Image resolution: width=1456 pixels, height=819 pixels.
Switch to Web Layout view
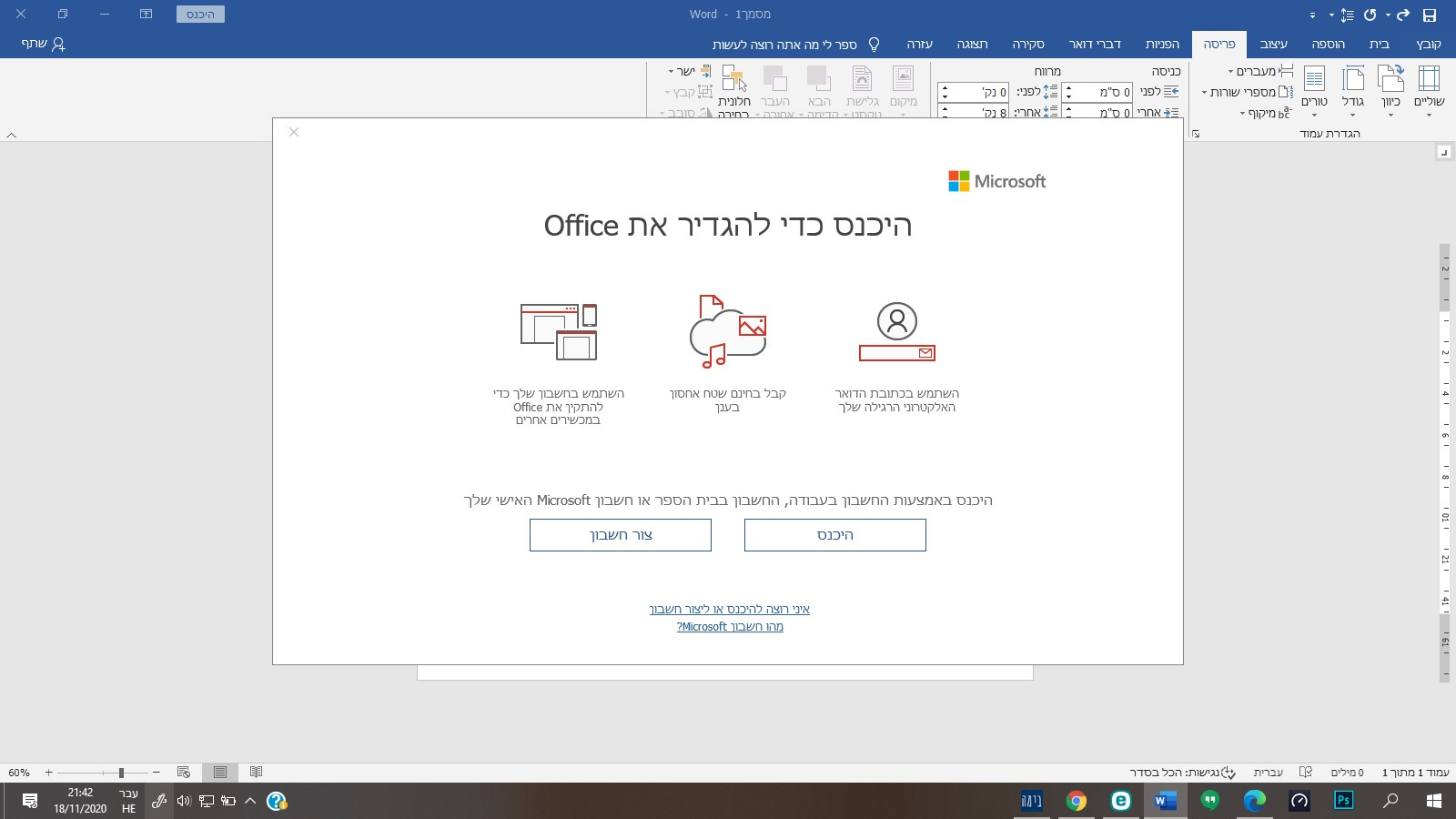[184, 773]
